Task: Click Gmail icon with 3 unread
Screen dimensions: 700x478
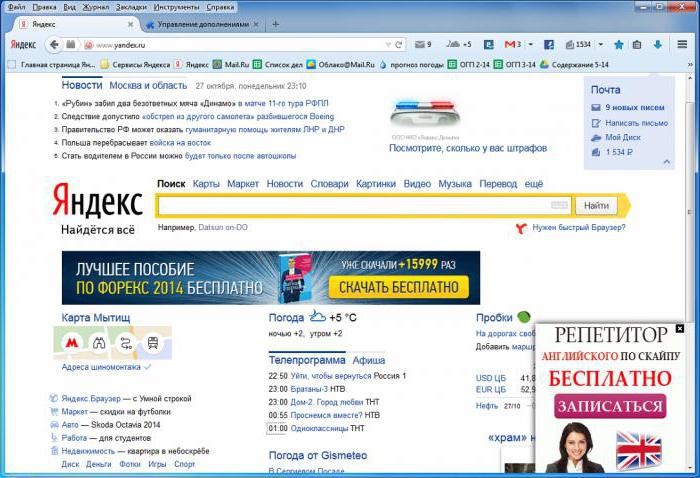Action: [x=513, y=44]
